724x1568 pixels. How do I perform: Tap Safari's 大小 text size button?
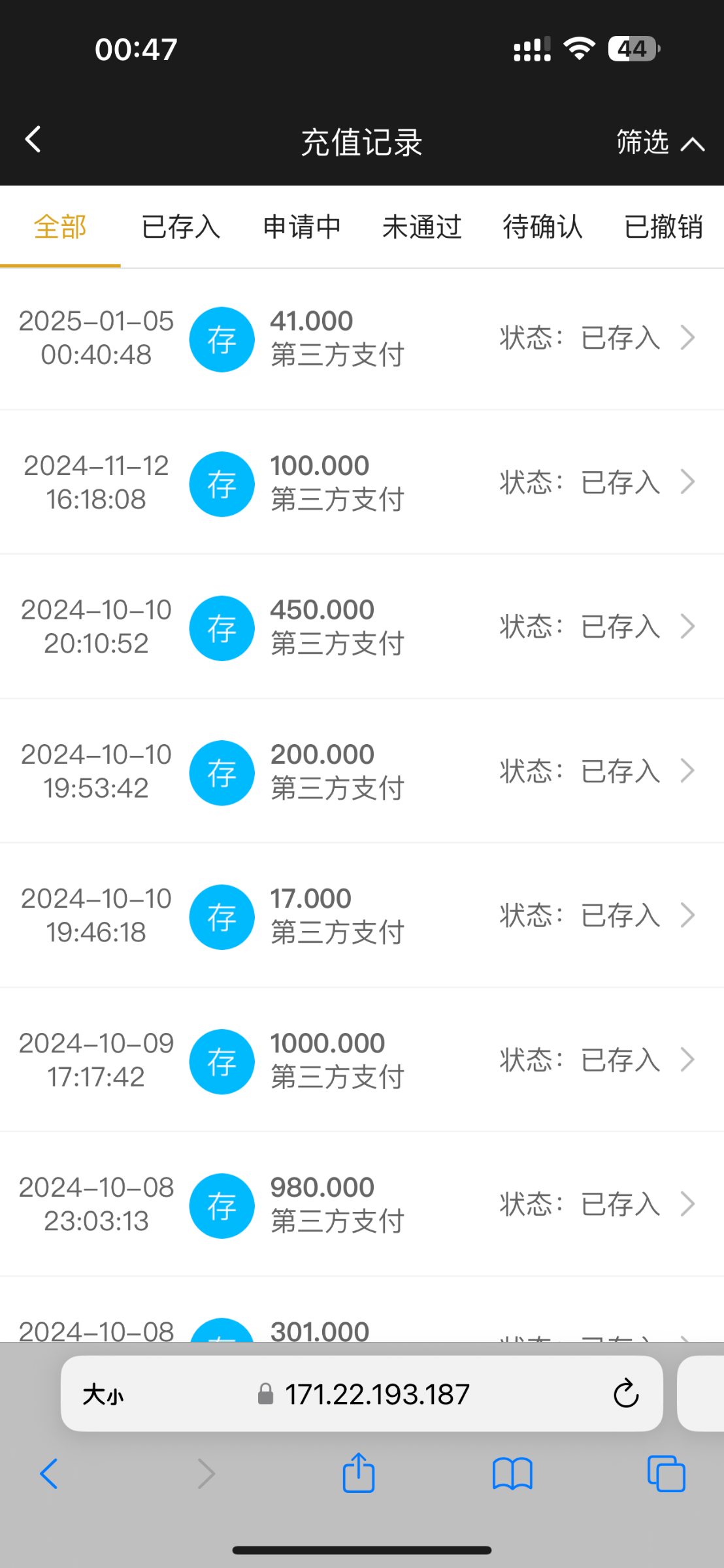click(103, 1394)
